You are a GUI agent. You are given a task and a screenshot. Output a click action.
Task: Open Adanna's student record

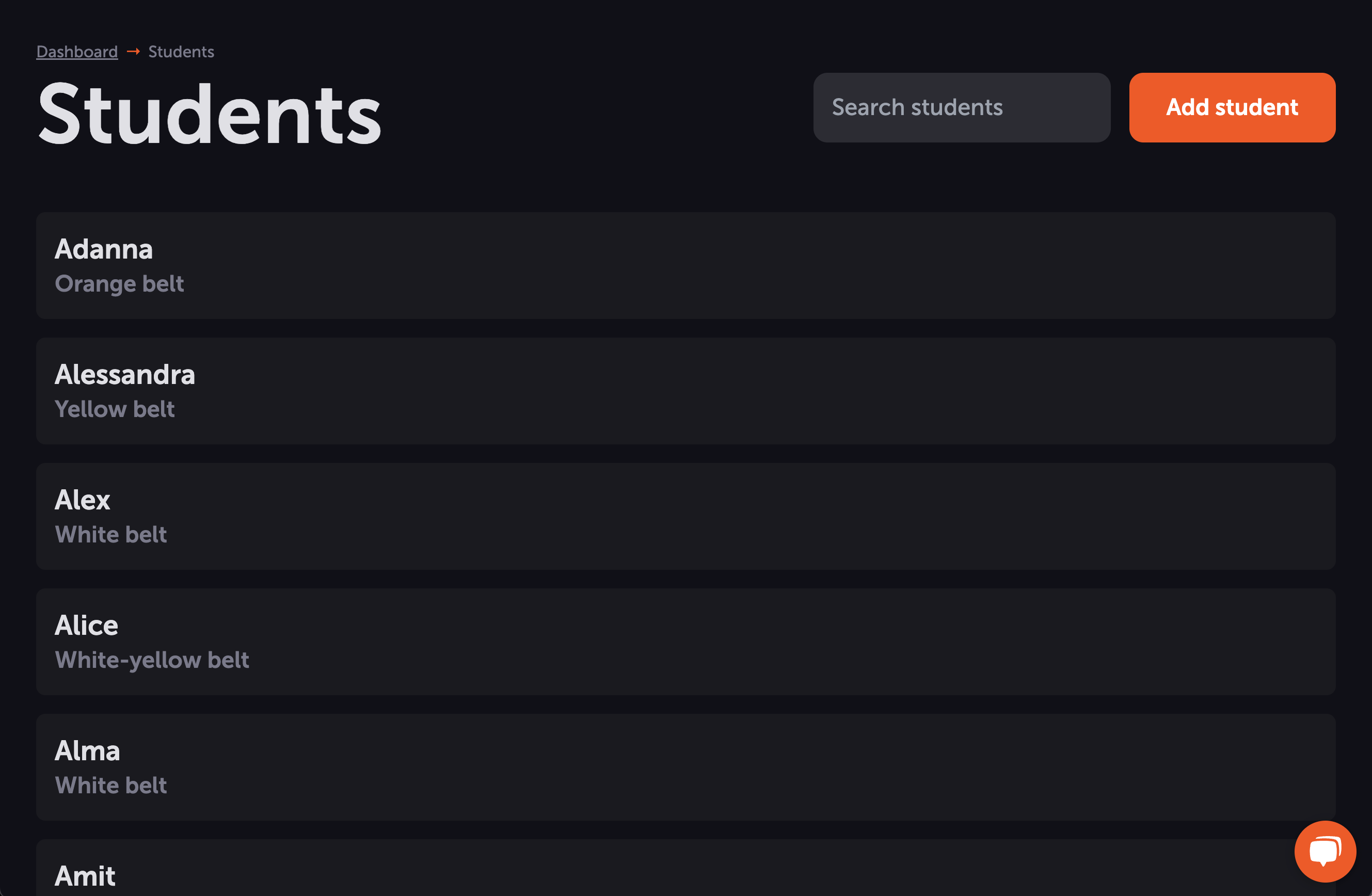(685, 266)
